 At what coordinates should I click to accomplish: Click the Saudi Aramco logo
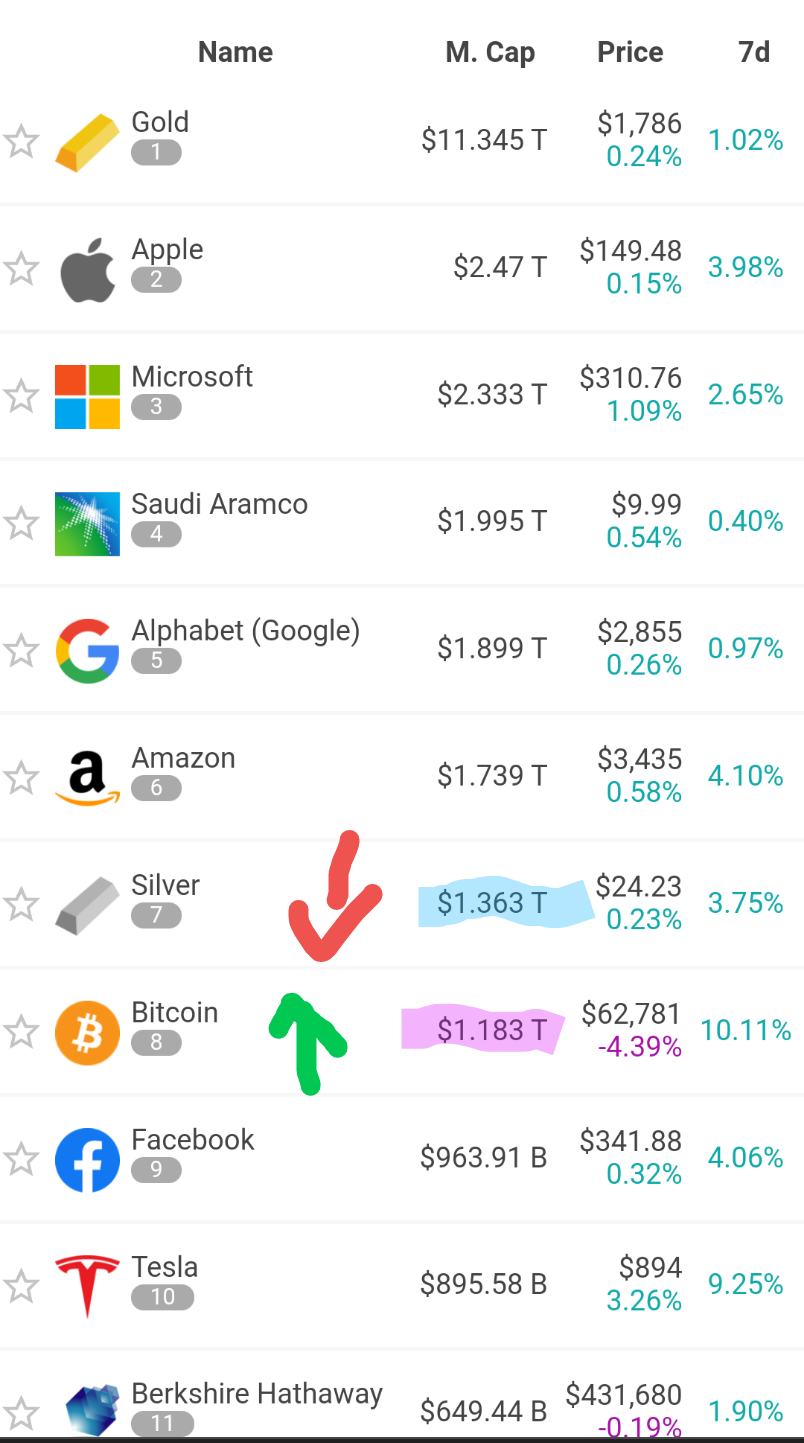87,524
